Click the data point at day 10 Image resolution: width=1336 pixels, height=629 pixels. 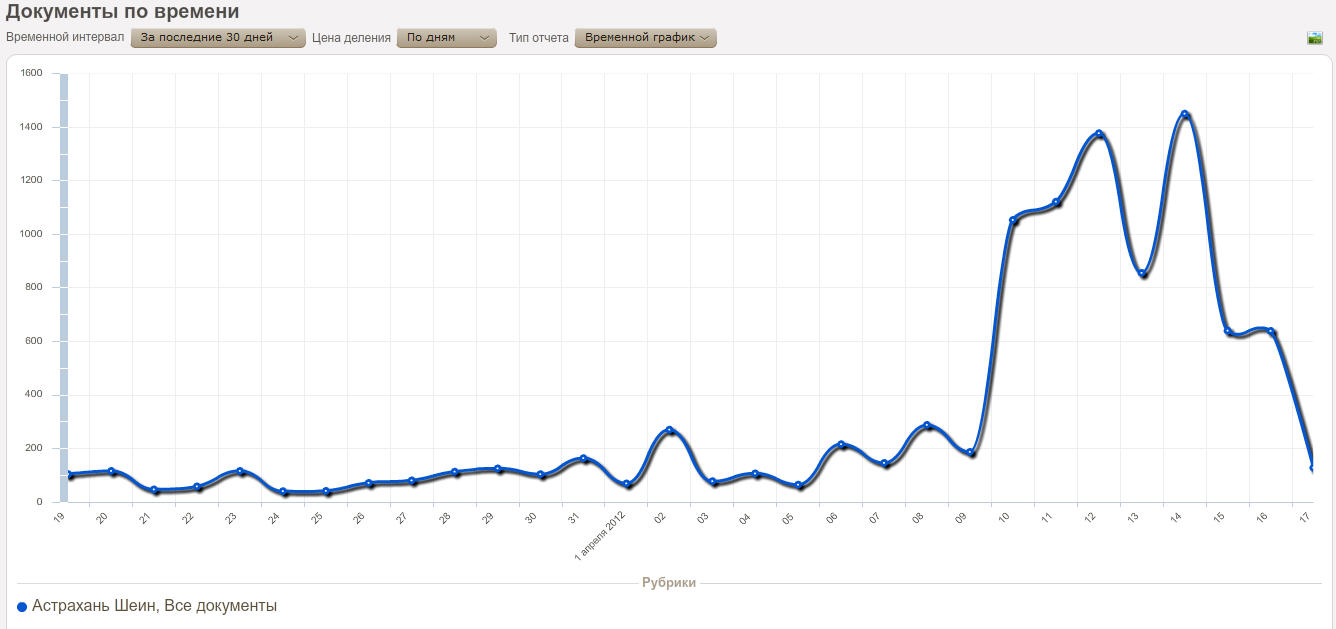(1013, 220)
